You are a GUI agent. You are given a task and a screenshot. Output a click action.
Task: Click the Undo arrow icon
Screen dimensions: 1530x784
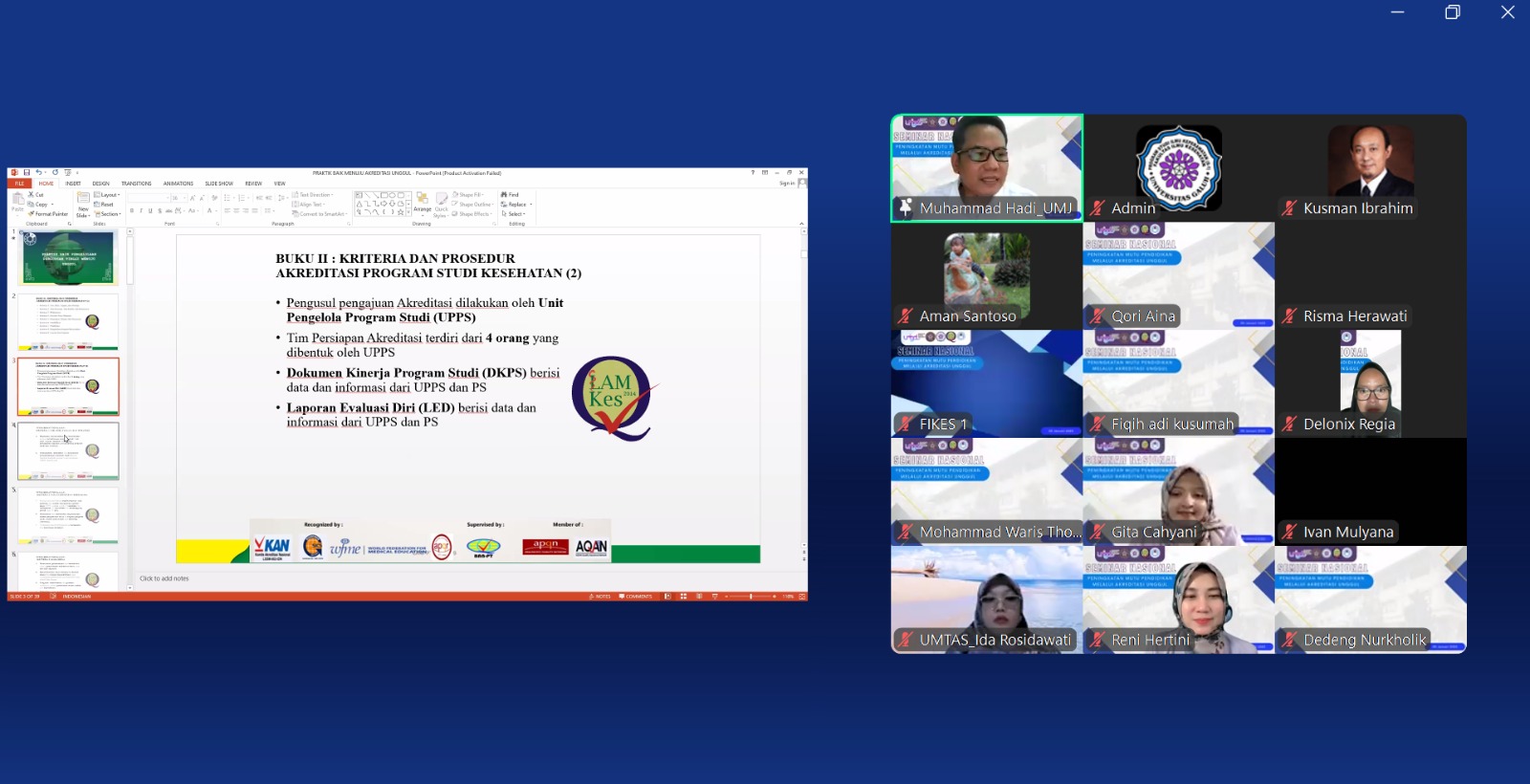(x=38, y=173)
